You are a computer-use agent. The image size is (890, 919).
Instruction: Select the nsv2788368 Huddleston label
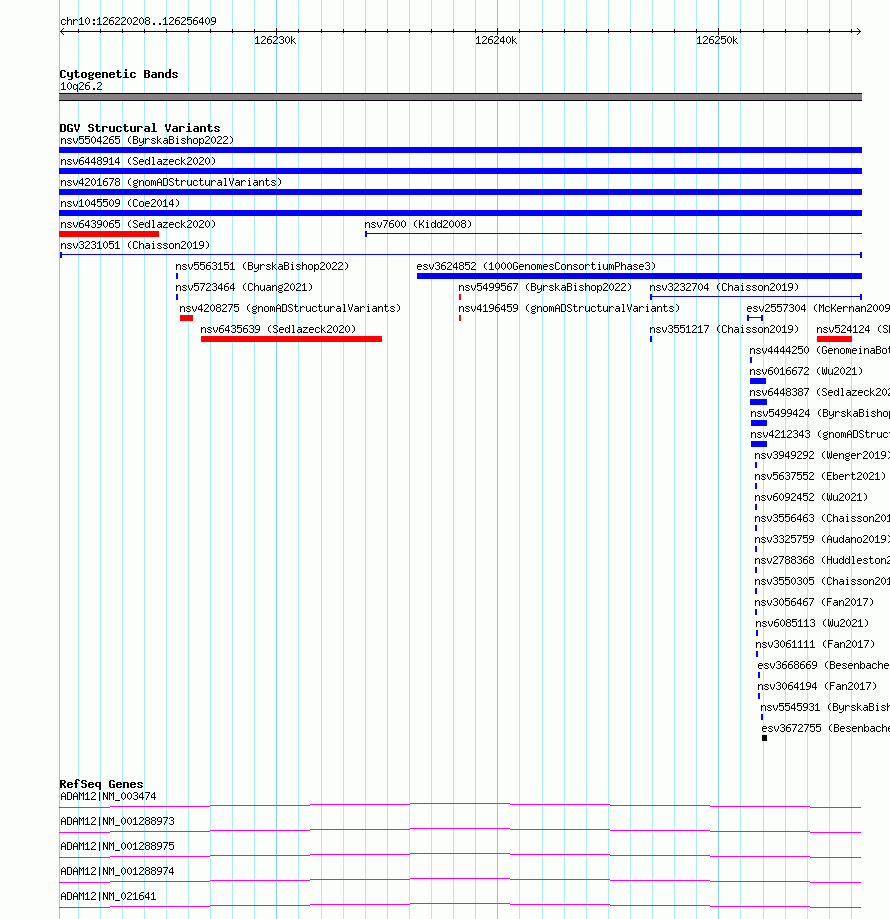tap(822, 561)
